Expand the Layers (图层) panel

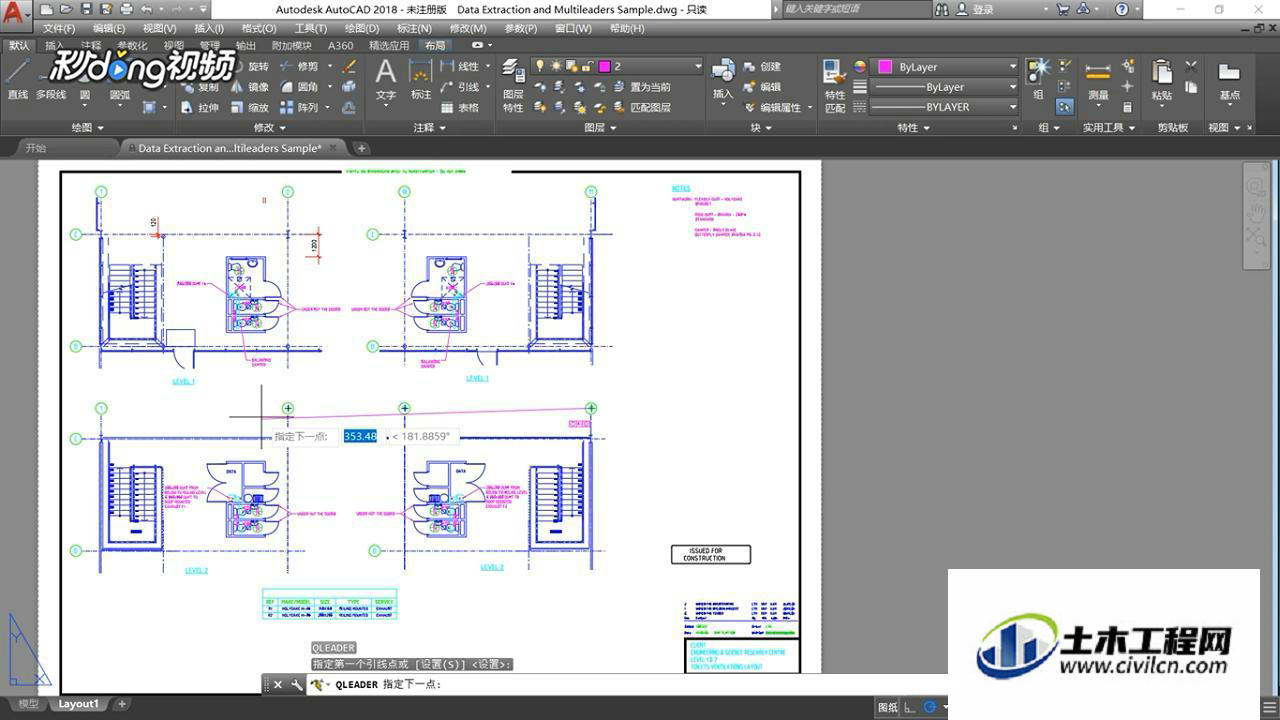[600, 127]
